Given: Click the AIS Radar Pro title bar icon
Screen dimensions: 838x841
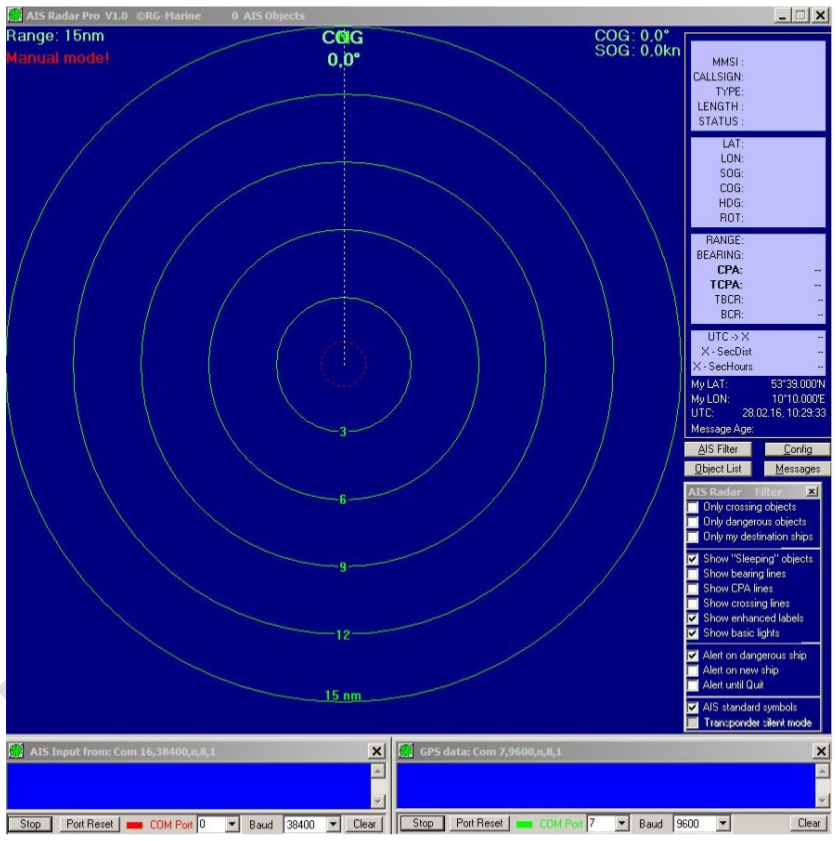Looking at the screenshot, I should [15, 15].
